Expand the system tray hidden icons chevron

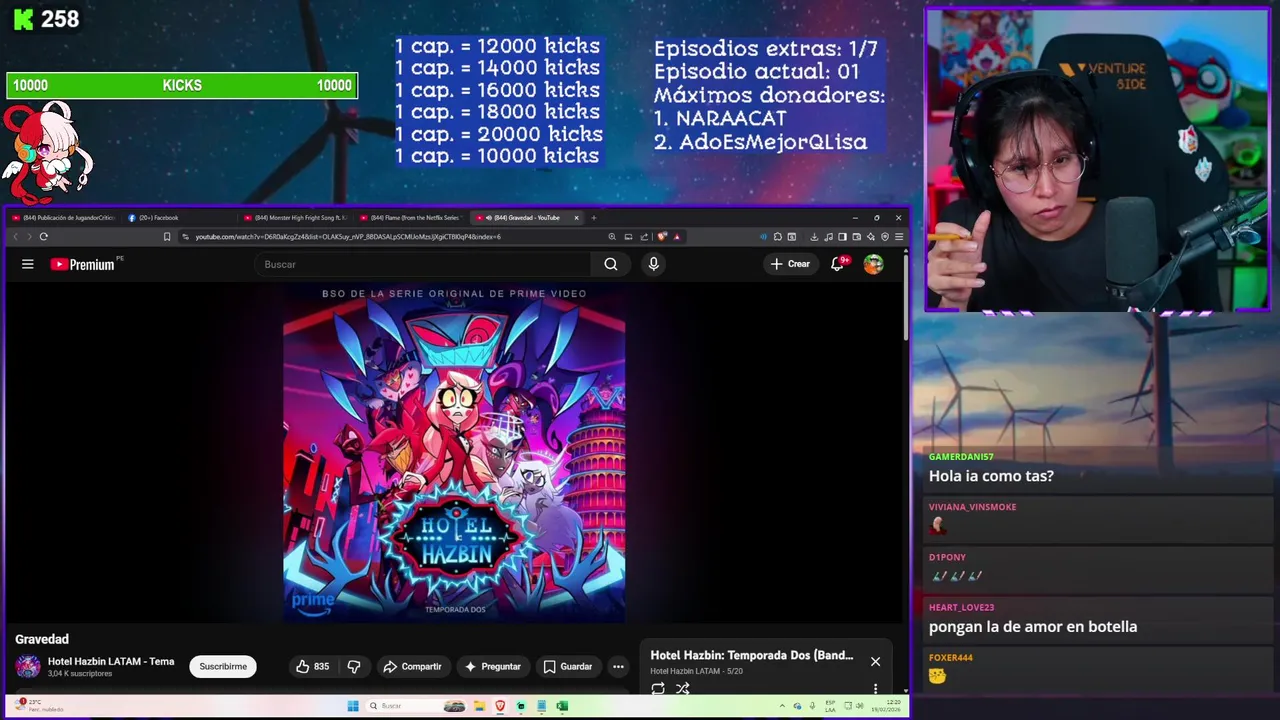[782, 706]
